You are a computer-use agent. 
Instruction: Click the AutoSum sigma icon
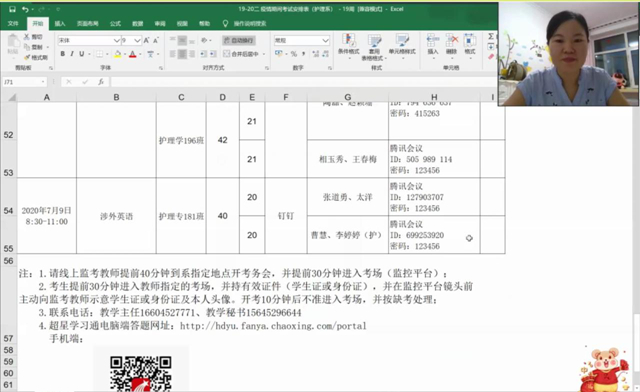[491, 36]
